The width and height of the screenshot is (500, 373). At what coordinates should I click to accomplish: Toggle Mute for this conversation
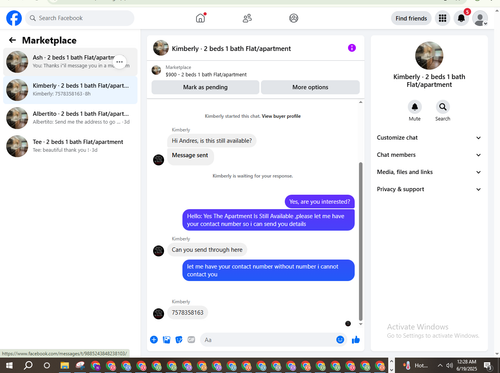415,107
